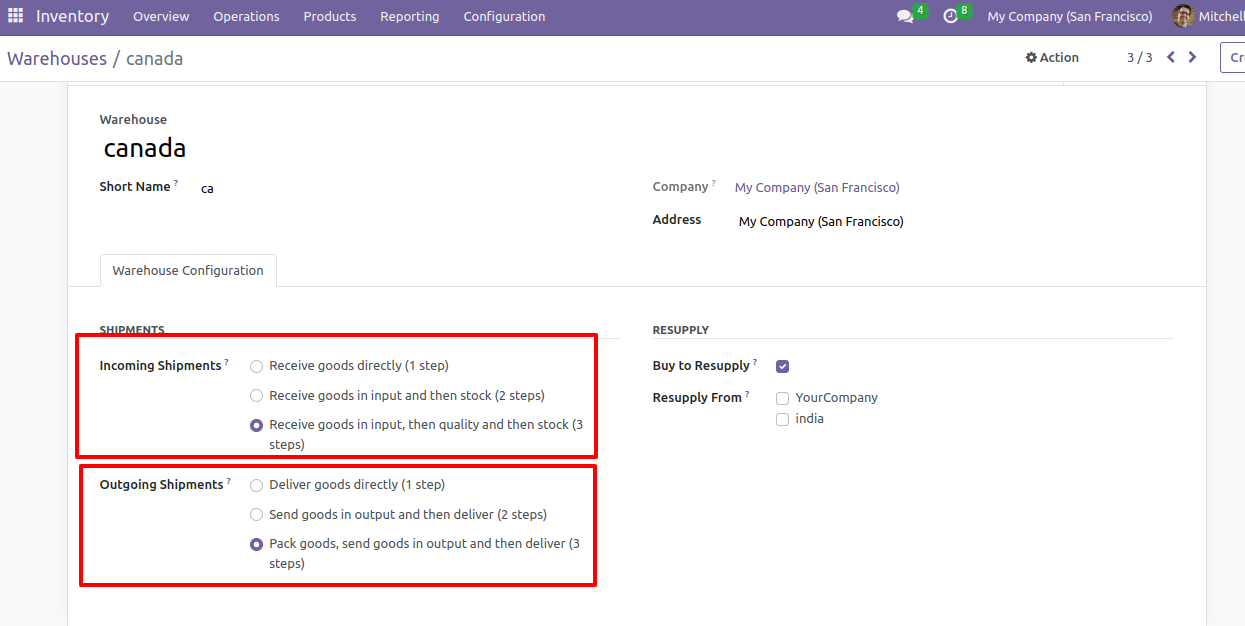
Task: Click the Outgoing Shipments label
Action: (x=161, y=485)
